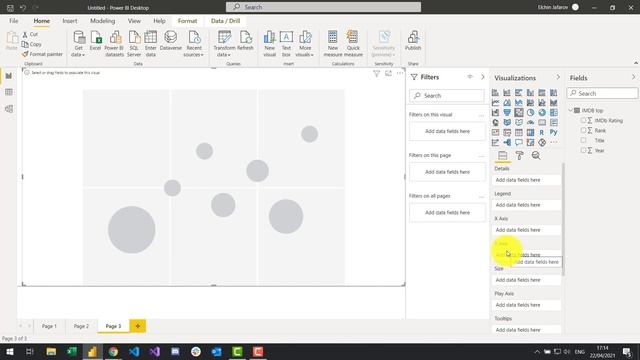Select the Ribbon chart visual
Image resolution: width=640 pixels, height=360 pixels.
point(554,102)
